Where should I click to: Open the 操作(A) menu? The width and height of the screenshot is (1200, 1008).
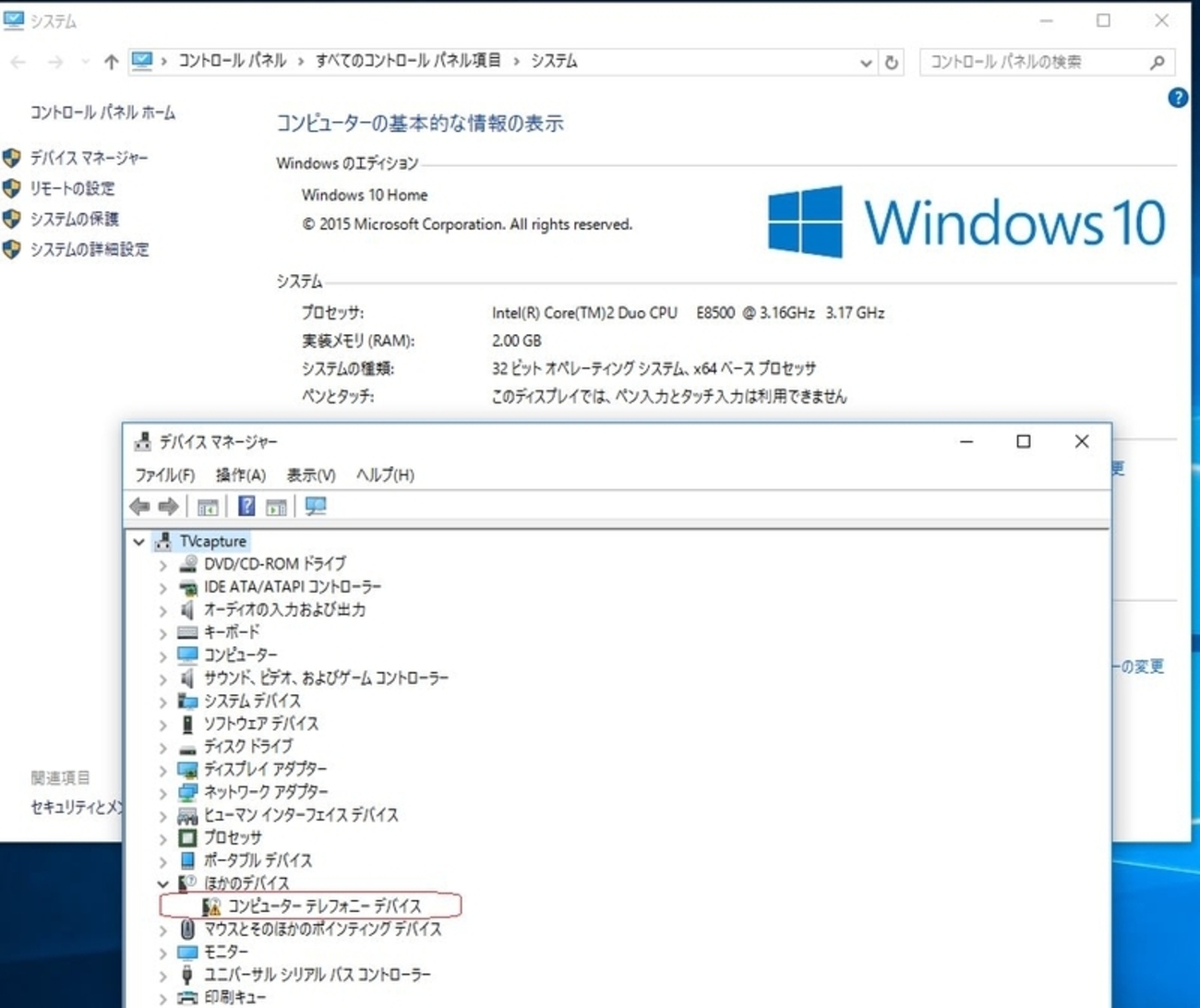[x=241, y=475]
